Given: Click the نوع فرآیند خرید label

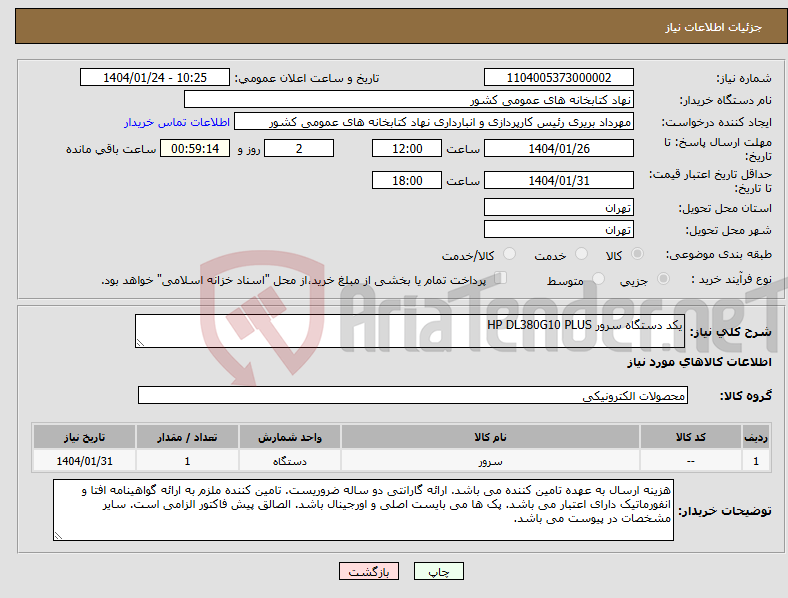Looking at the screenshot, I should [x=731, y=279].
